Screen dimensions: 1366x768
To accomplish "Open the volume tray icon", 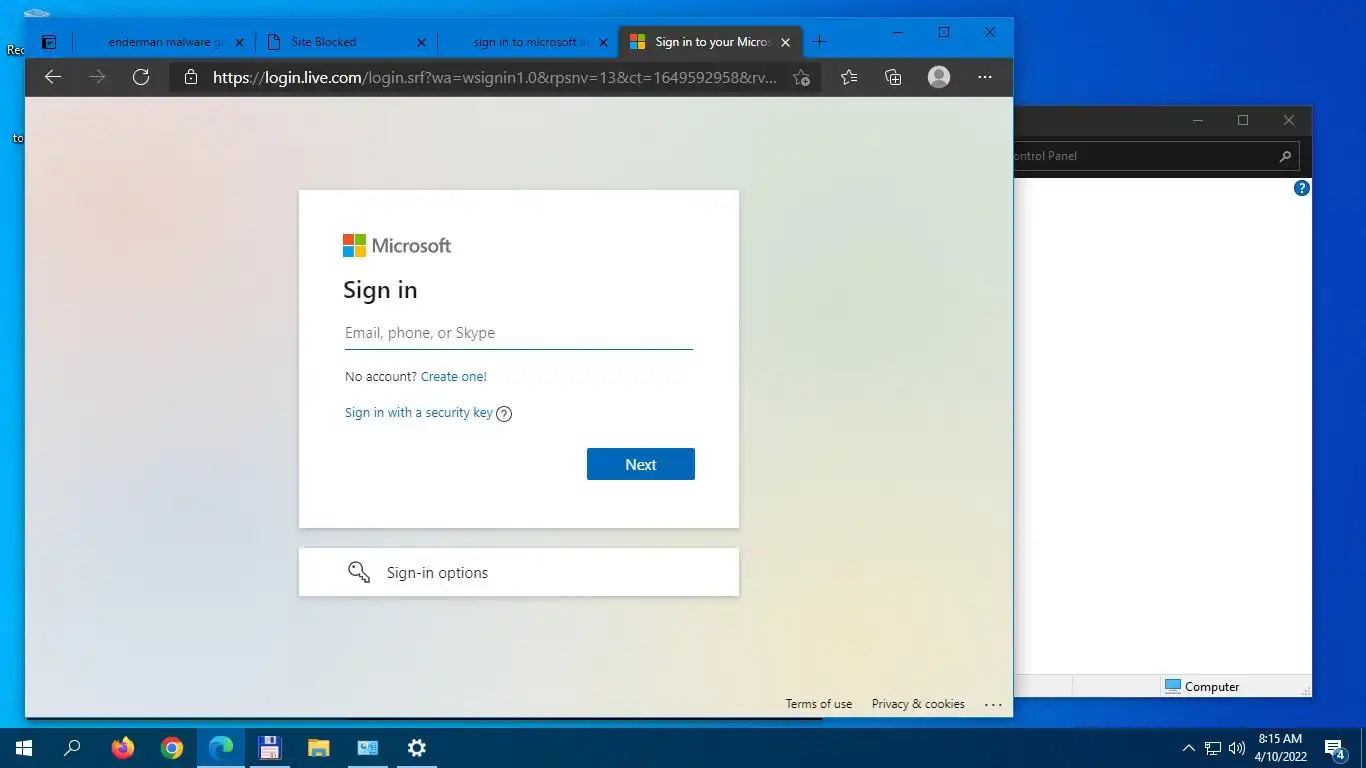I will [x=1237, y=748].
